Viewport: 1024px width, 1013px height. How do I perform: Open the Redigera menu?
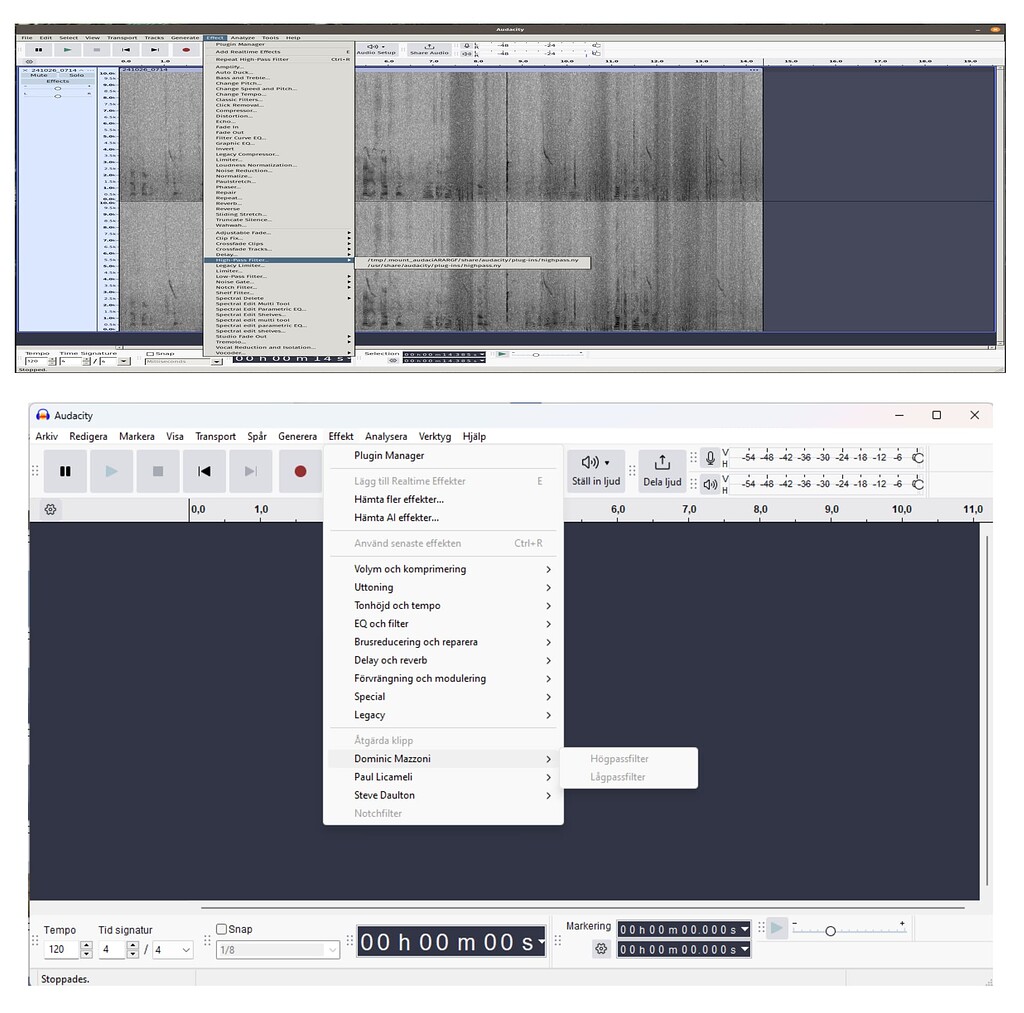pyautogui.click(x=88, y=436)
